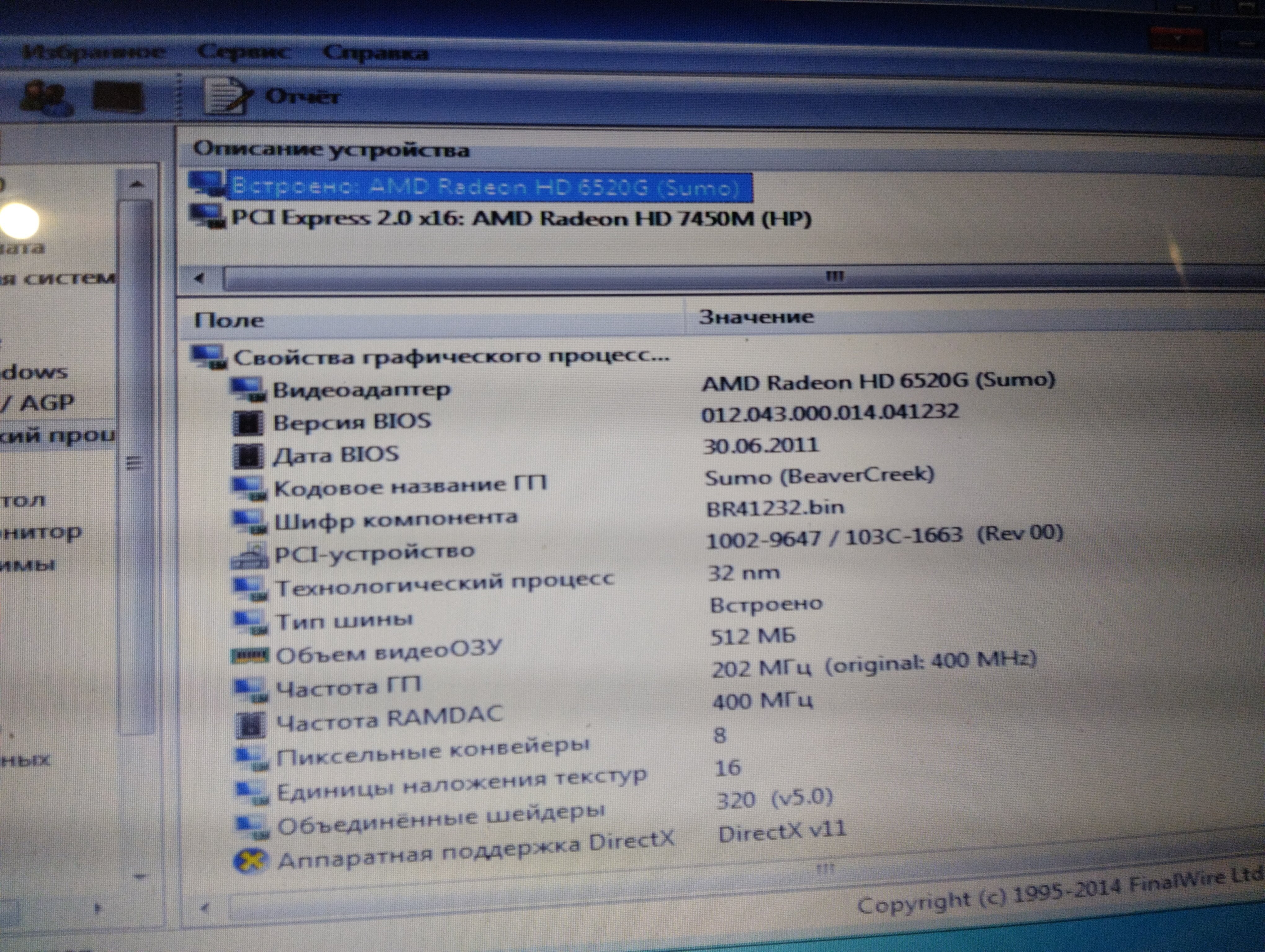Select the Кодовое название ГП label
Screen dimensions: 1265x952
pyautogui.click(x=411, y=486)
